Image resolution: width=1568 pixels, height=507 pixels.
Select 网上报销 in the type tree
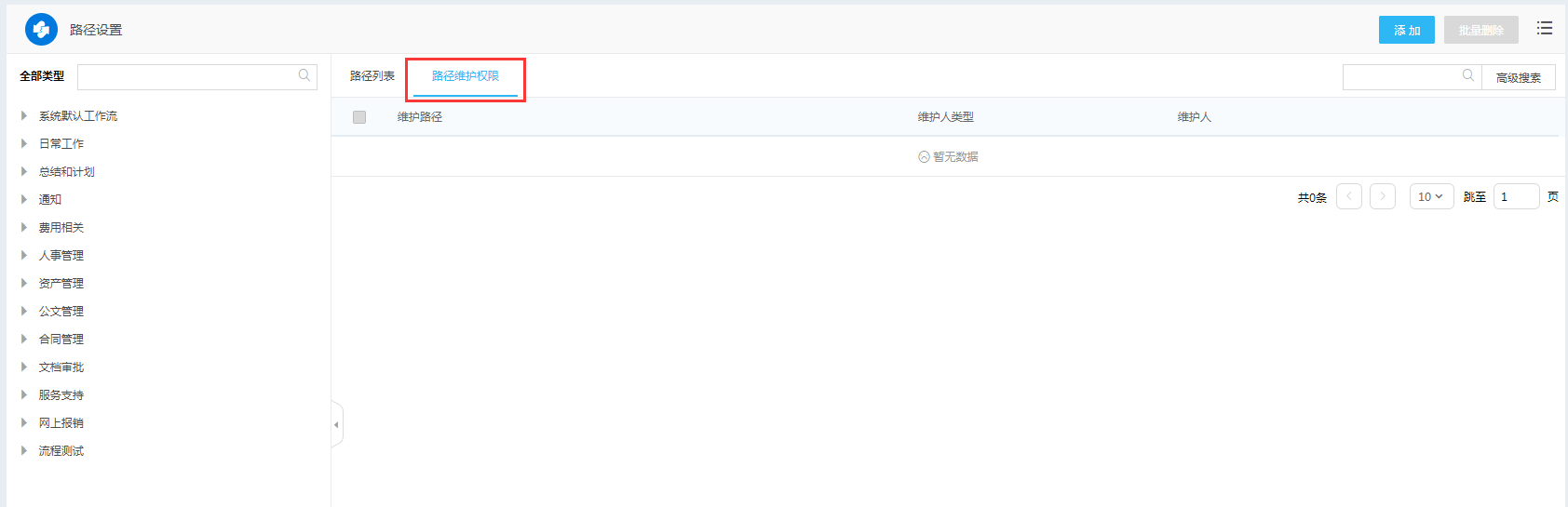[61, 423]
